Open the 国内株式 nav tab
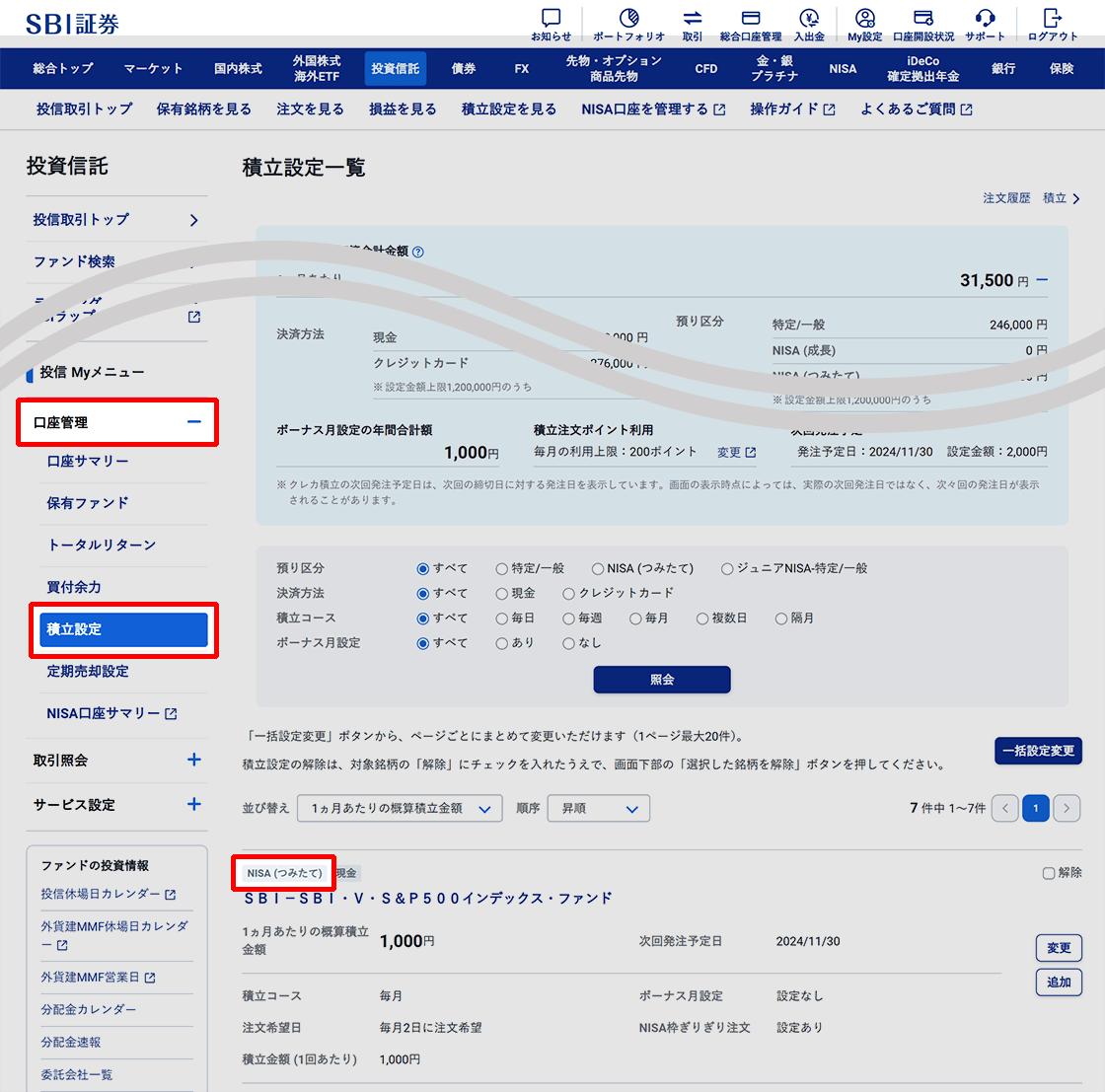The width and height of the screenshot is (1105, 1092). click(x=238, y=68)
